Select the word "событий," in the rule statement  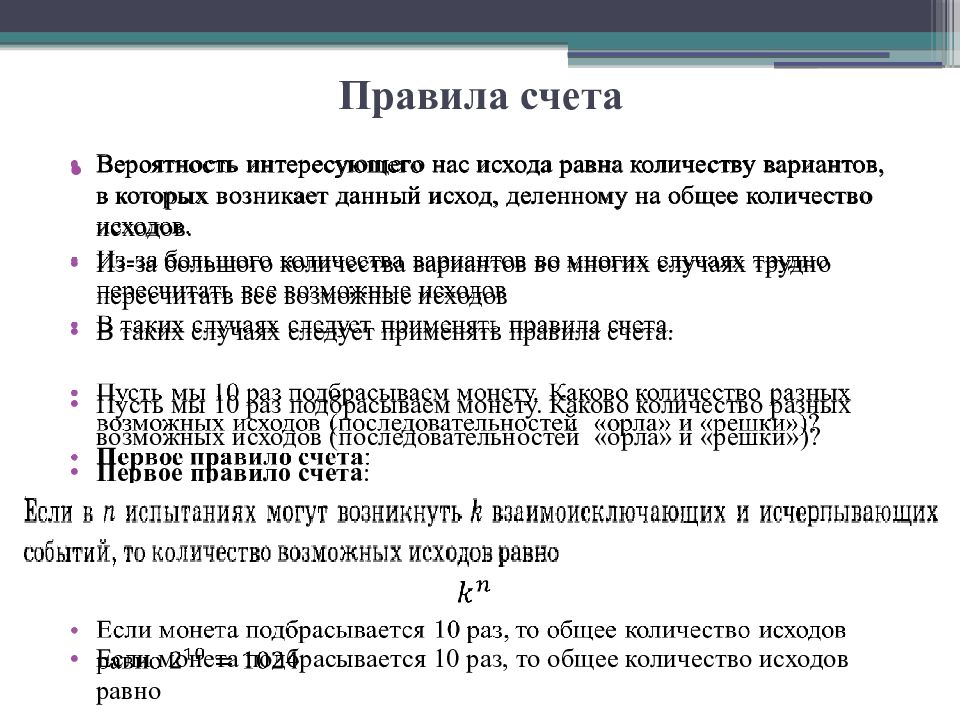click(70, 553)
